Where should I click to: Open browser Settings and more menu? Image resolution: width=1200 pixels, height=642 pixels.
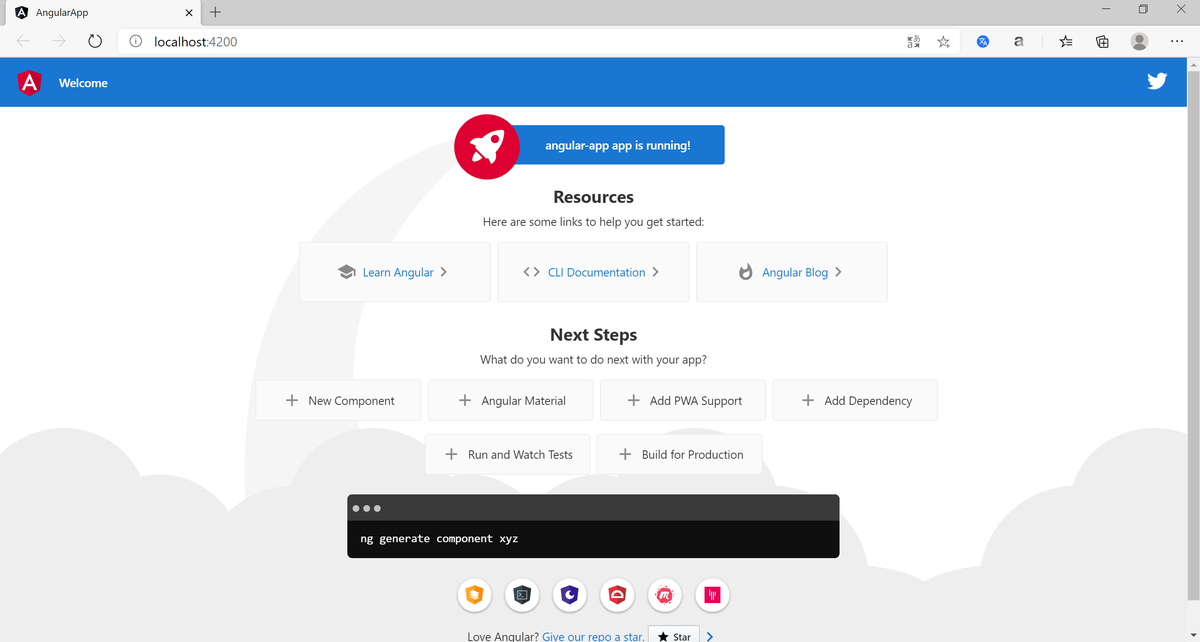(1176, 42)
